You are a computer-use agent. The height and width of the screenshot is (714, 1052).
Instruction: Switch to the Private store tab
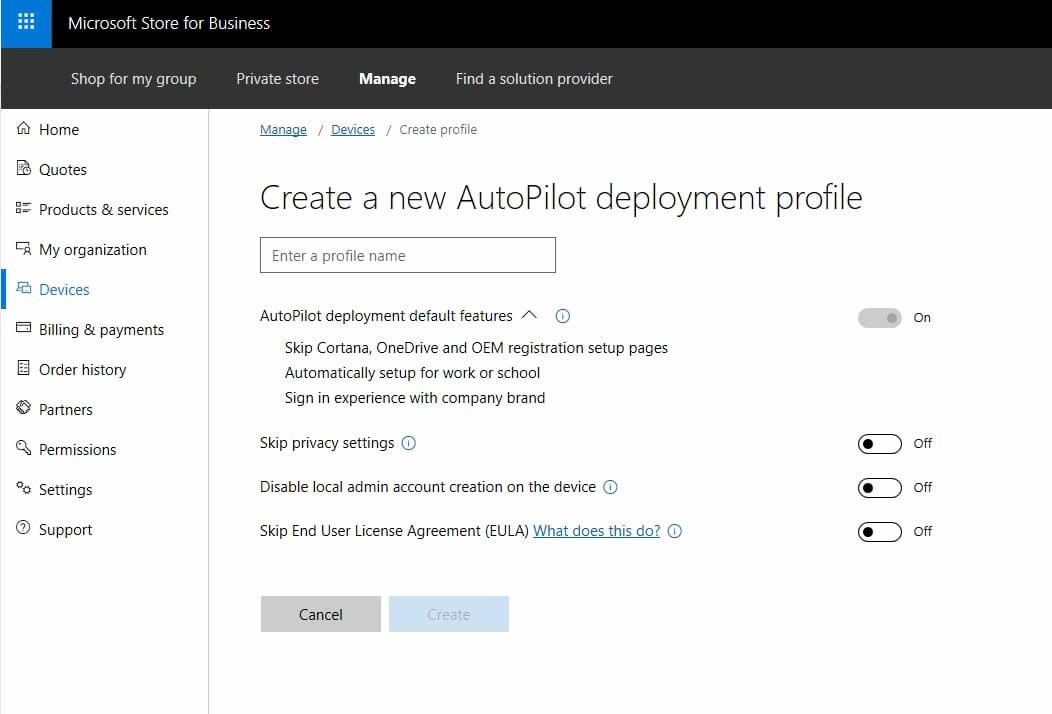(x=277, y=78)
